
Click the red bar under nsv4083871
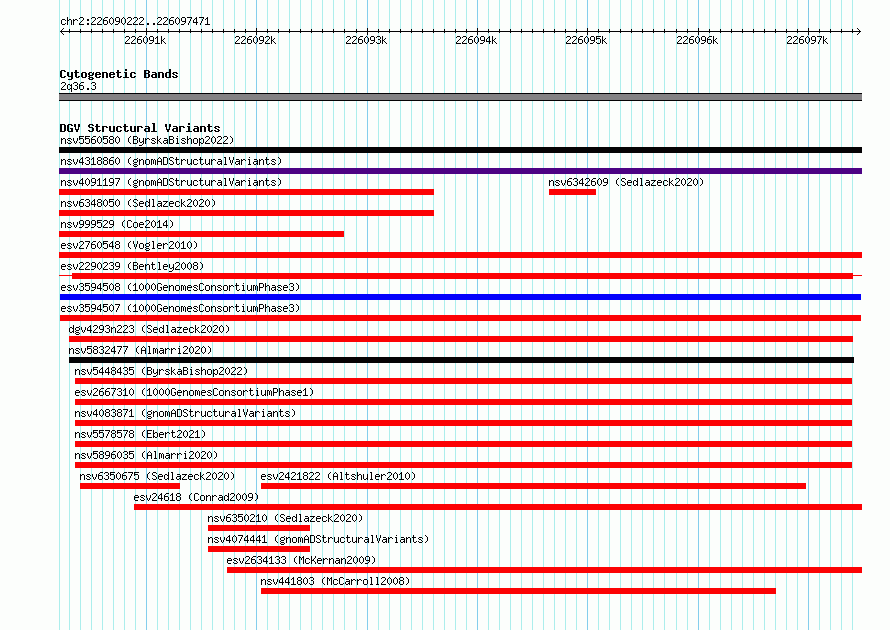click(x=463, y=423)
